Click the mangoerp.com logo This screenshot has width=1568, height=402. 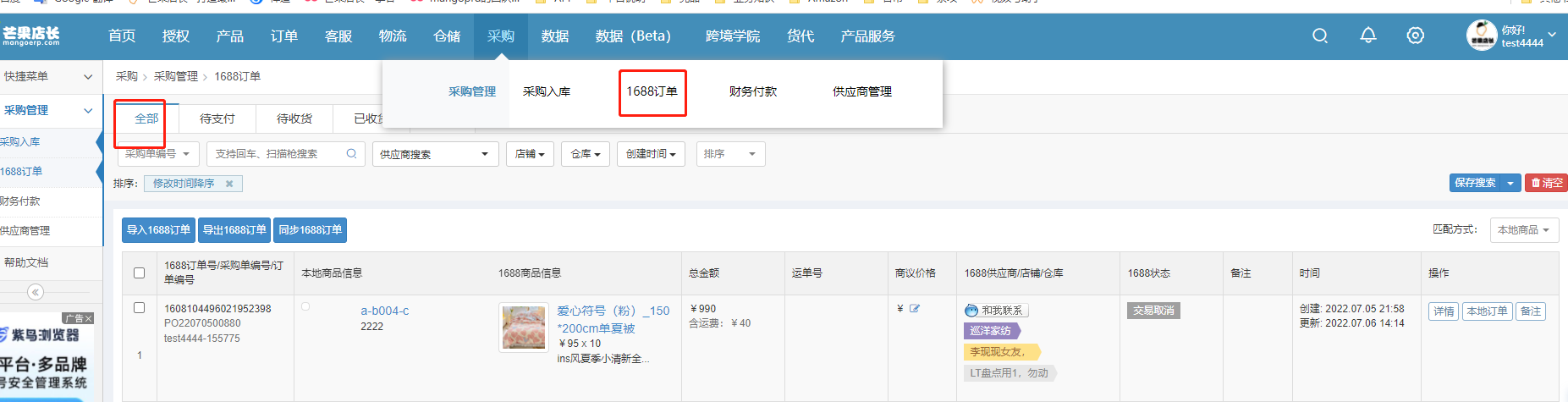point(30,36)
